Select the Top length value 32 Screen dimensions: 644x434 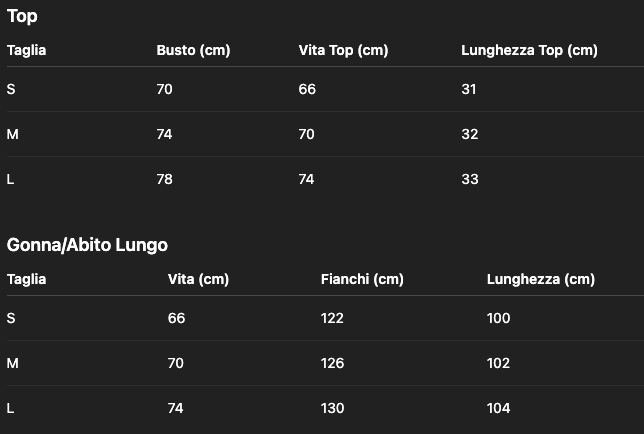(x=469, y=134)
